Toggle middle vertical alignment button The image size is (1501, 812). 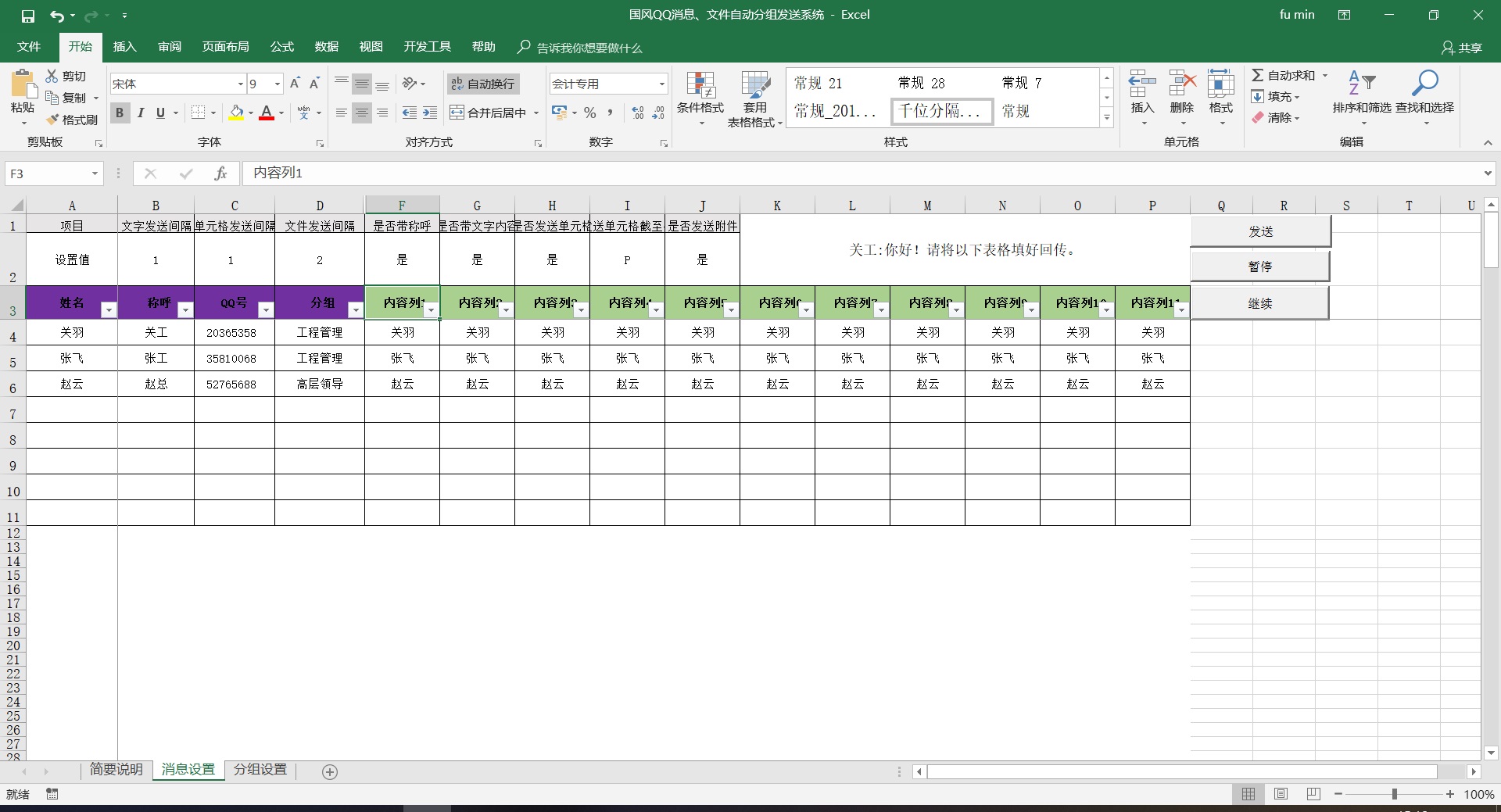point(361,84)
